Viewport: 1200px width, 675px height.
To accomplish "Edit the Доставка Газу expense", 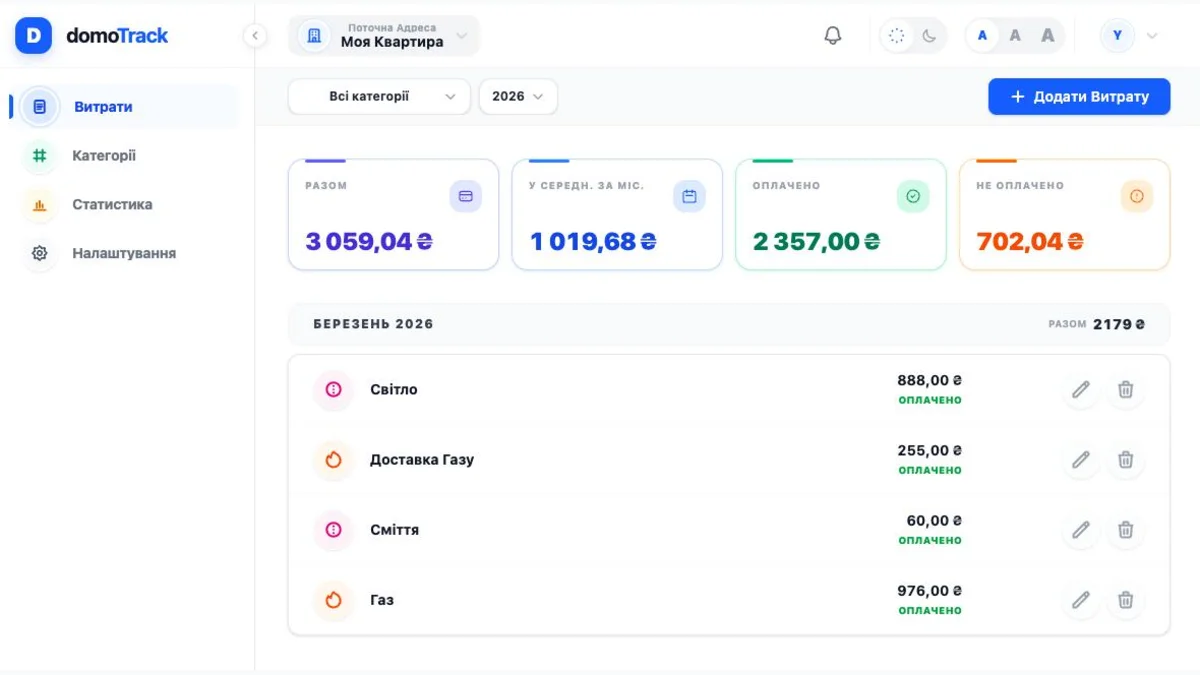I will [1081, 460].
